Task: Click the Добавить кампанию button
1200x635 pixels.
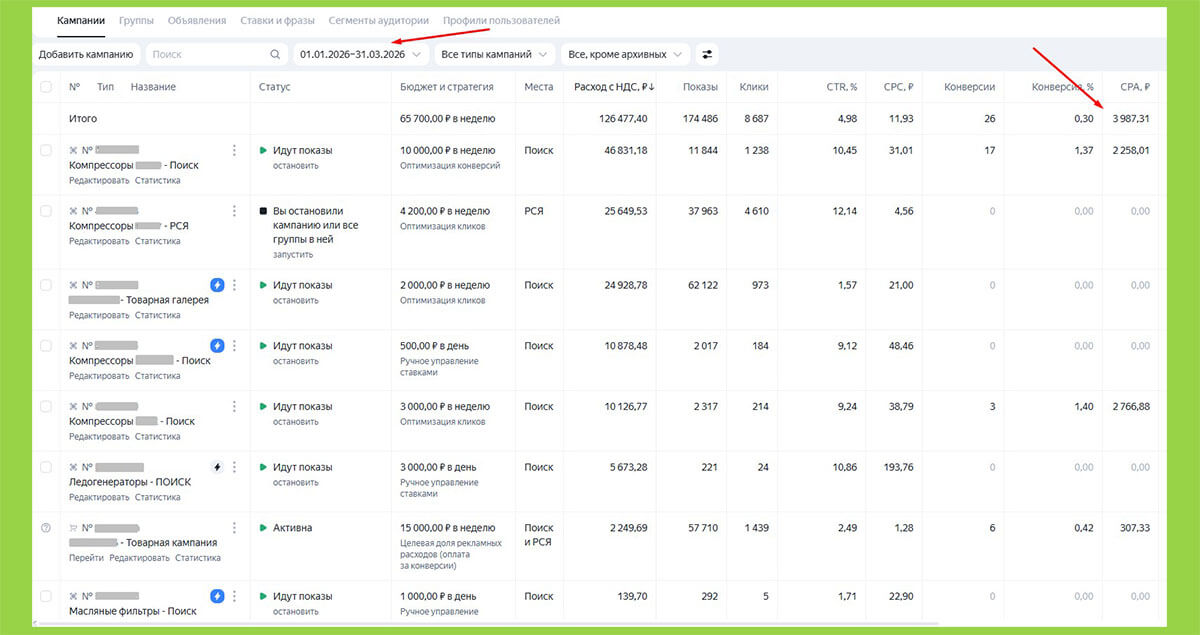Action: tap(86, 54)
